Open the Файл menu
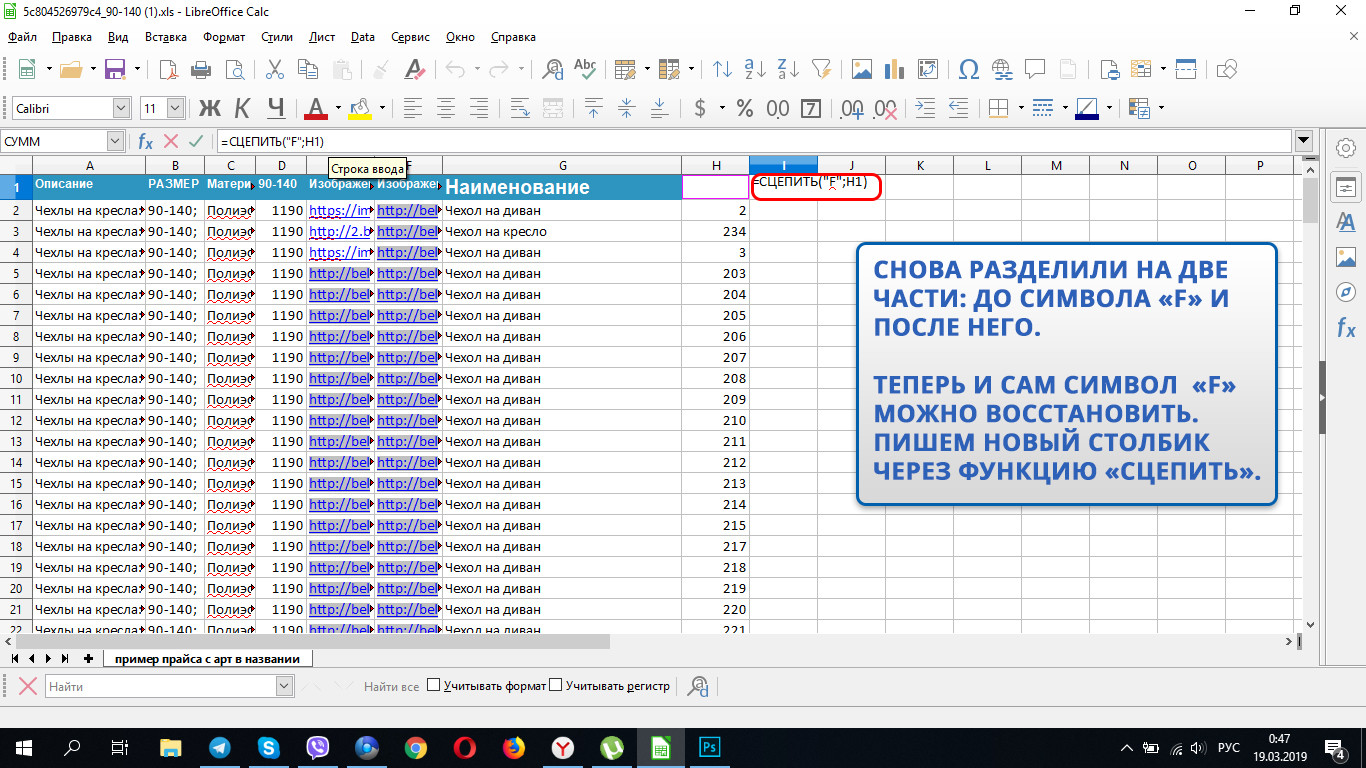Viewport: 1366px width, 768px height. (x=22, y=37)
